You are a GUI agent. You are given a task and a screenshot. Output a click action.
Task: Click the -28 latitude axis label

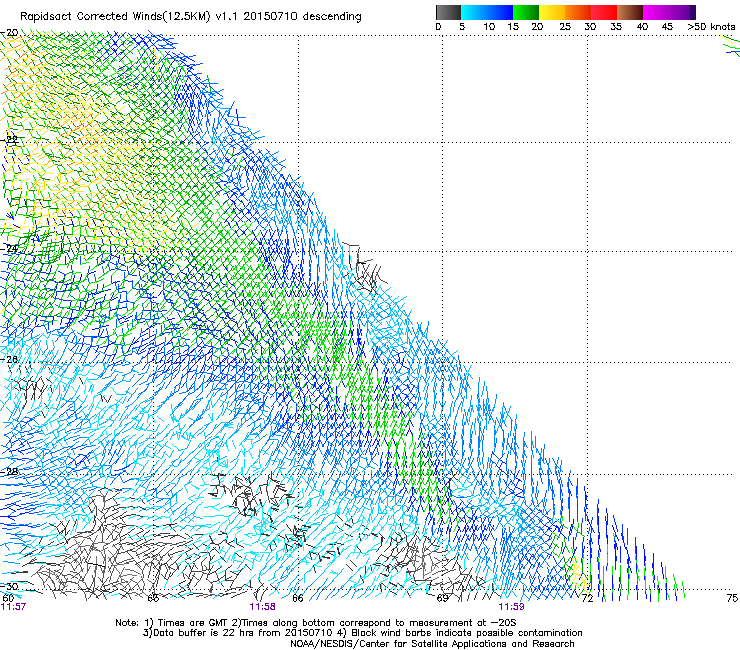tap(9, 472)
